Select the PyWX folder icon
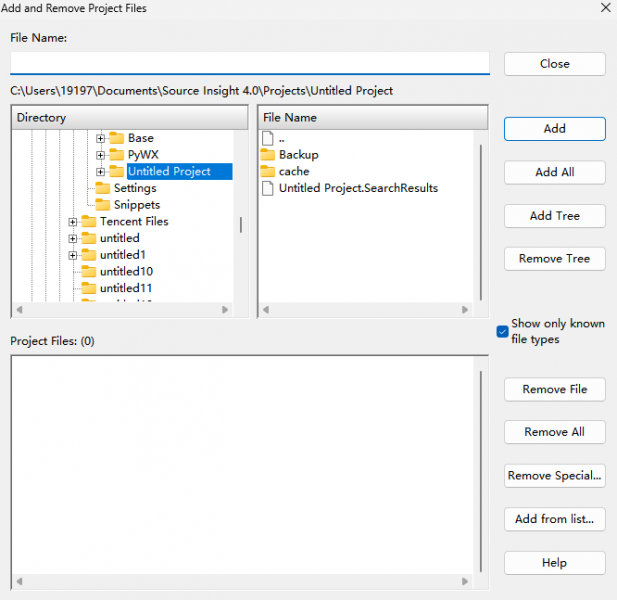Image resolution: width=617 pixels, height=600 pixels. pyautogui.click(x=116, y=155)
